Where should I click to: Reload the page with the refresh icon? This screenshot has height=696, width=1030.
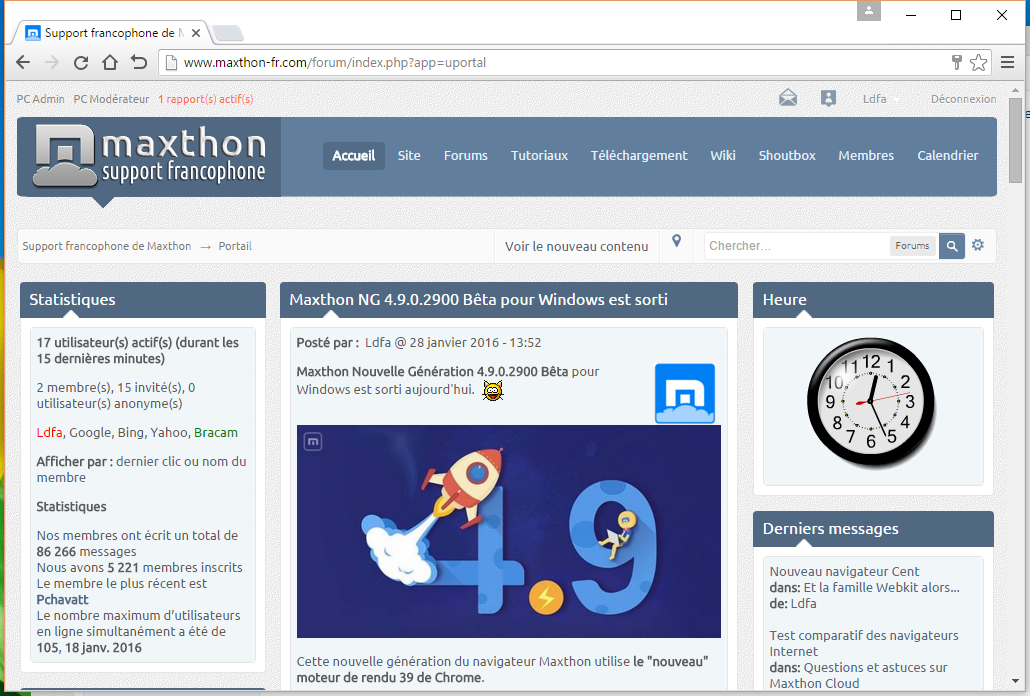click(81, 62)
